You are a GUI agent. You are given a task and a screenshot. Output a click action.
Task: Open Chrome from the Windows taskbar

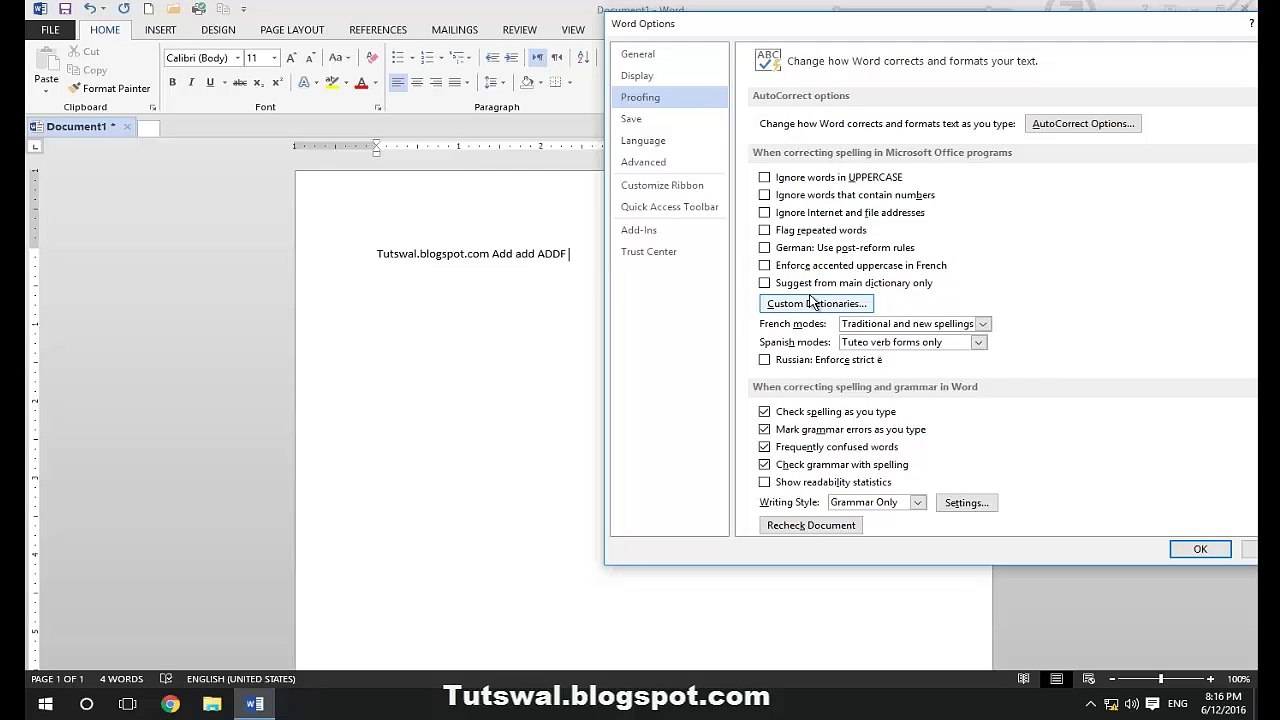(x=170, y=704)
